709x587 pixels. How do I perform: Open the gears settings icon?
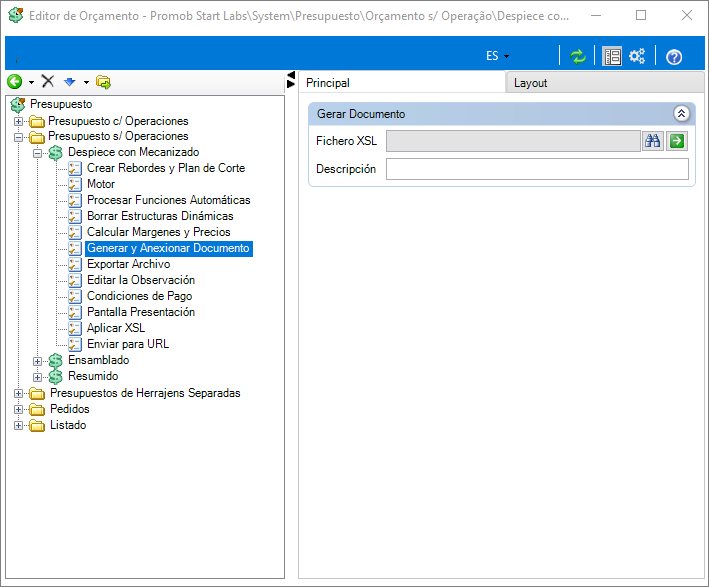[637, 57]
